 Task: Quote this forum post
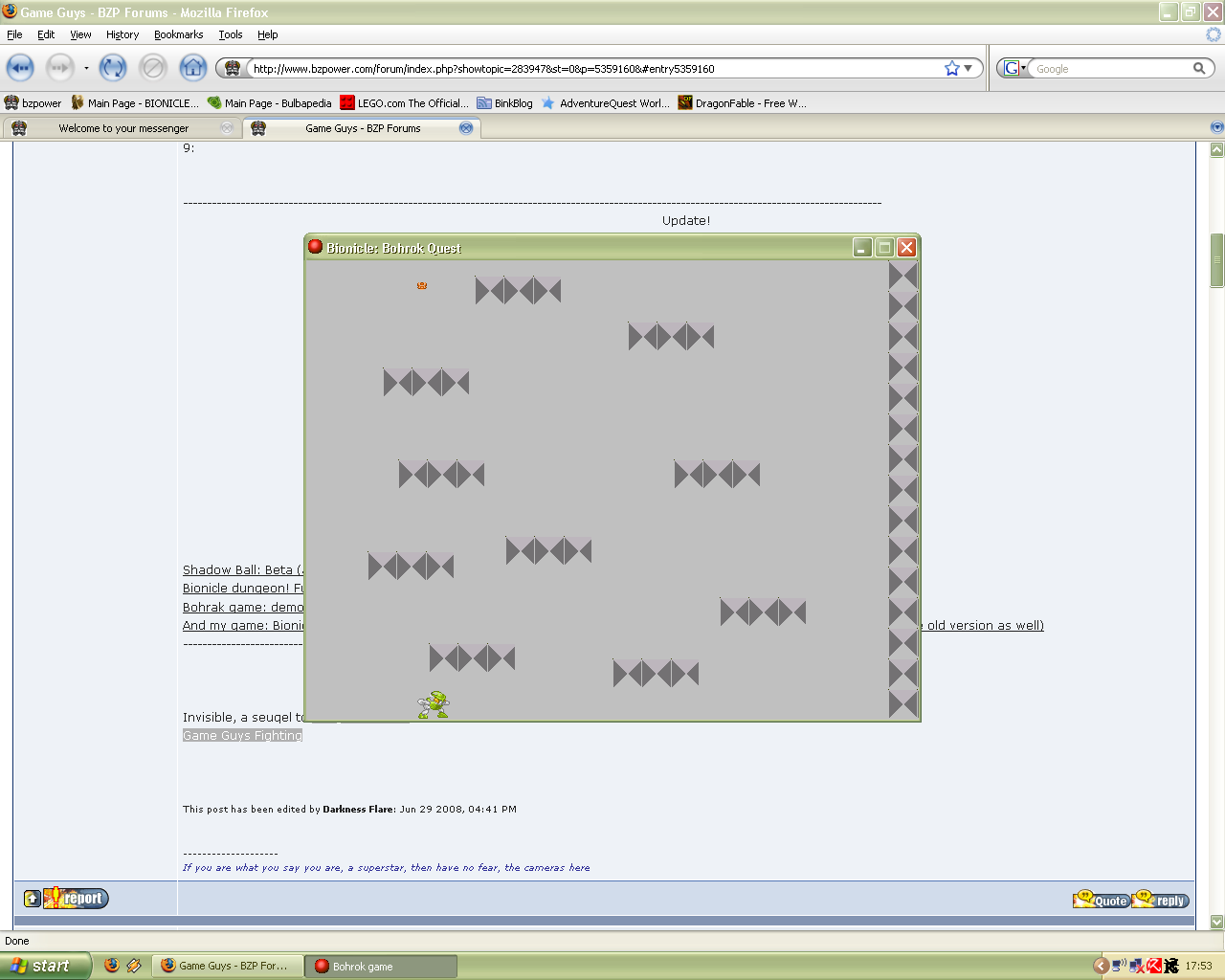(1101, 900)
